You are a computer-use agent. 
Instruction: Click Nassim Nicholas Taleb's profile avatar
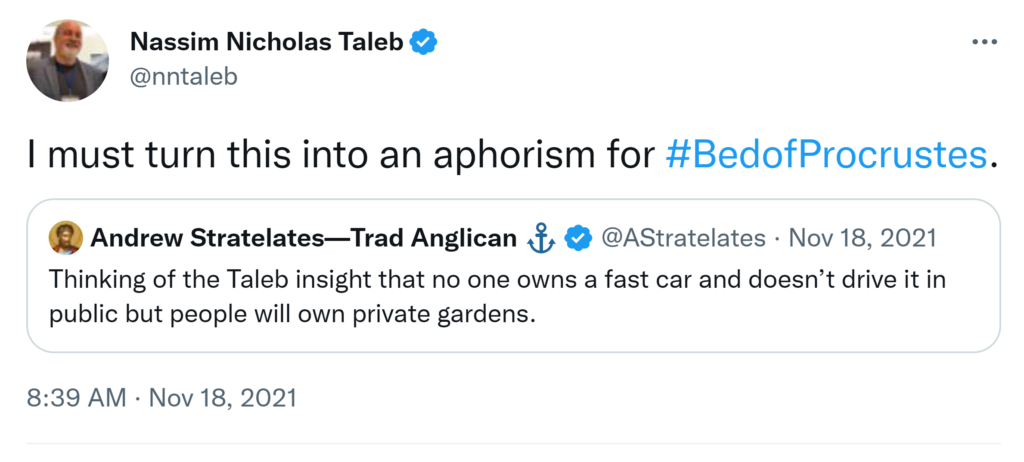pyautogui.click(x=67, y=61)
